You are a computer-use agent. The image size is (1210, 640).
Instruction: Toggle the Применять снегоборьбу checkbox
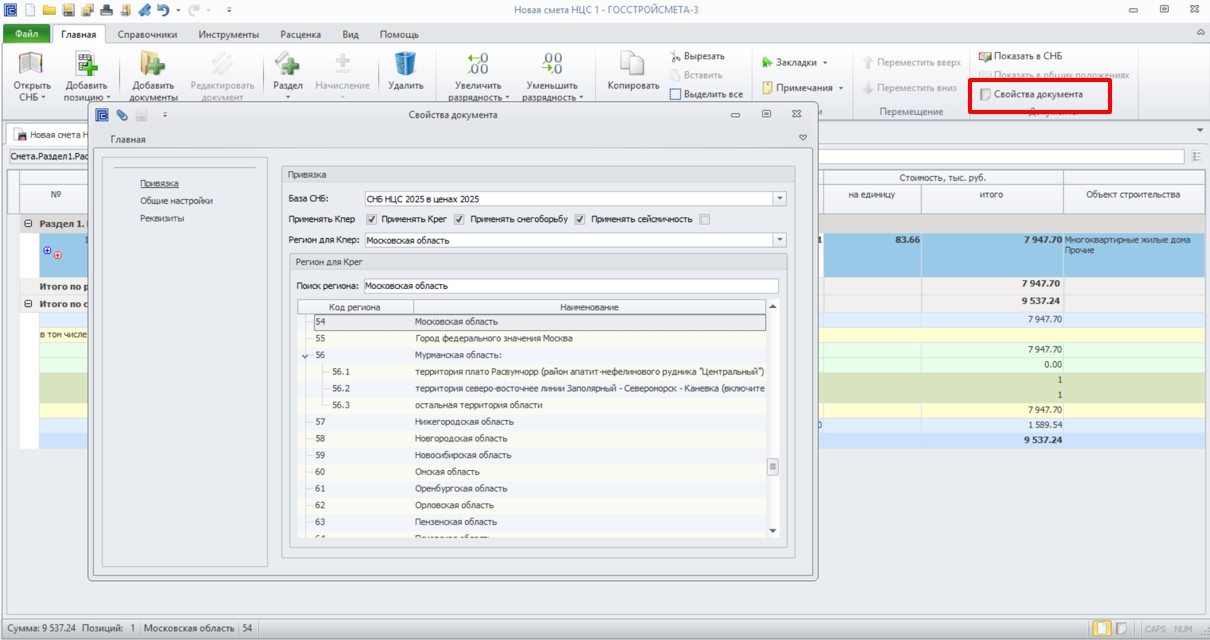(579, 219)
